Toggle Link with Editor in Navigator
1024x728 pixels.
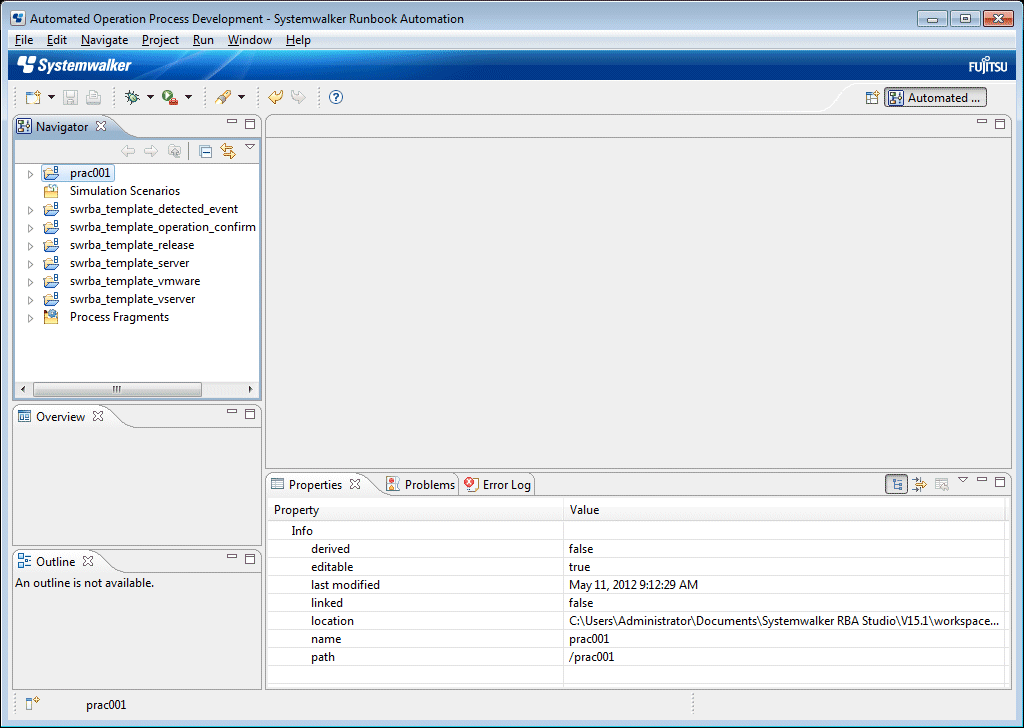[x=228, y=151]
